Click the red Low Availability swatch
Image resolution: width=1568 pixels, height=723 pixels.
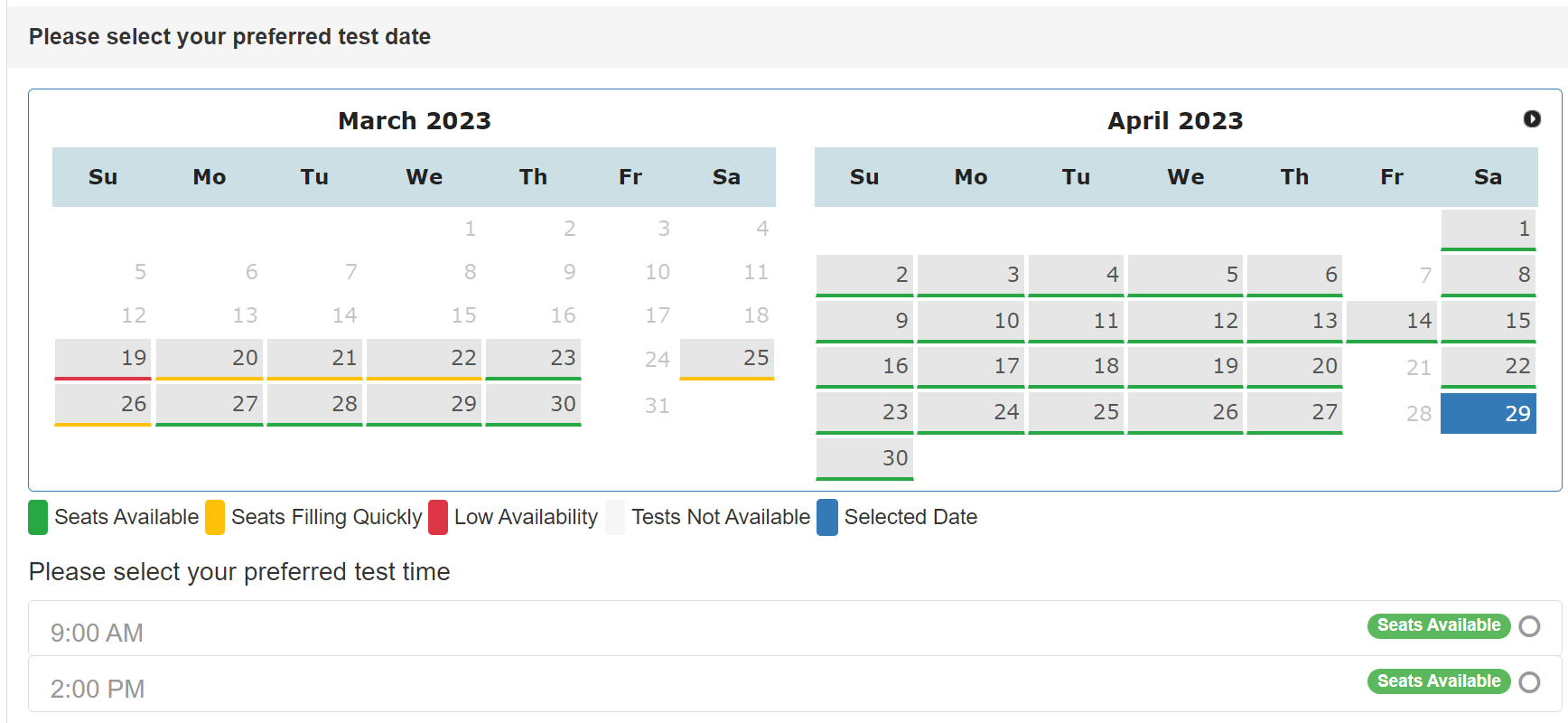pos(438,518)
